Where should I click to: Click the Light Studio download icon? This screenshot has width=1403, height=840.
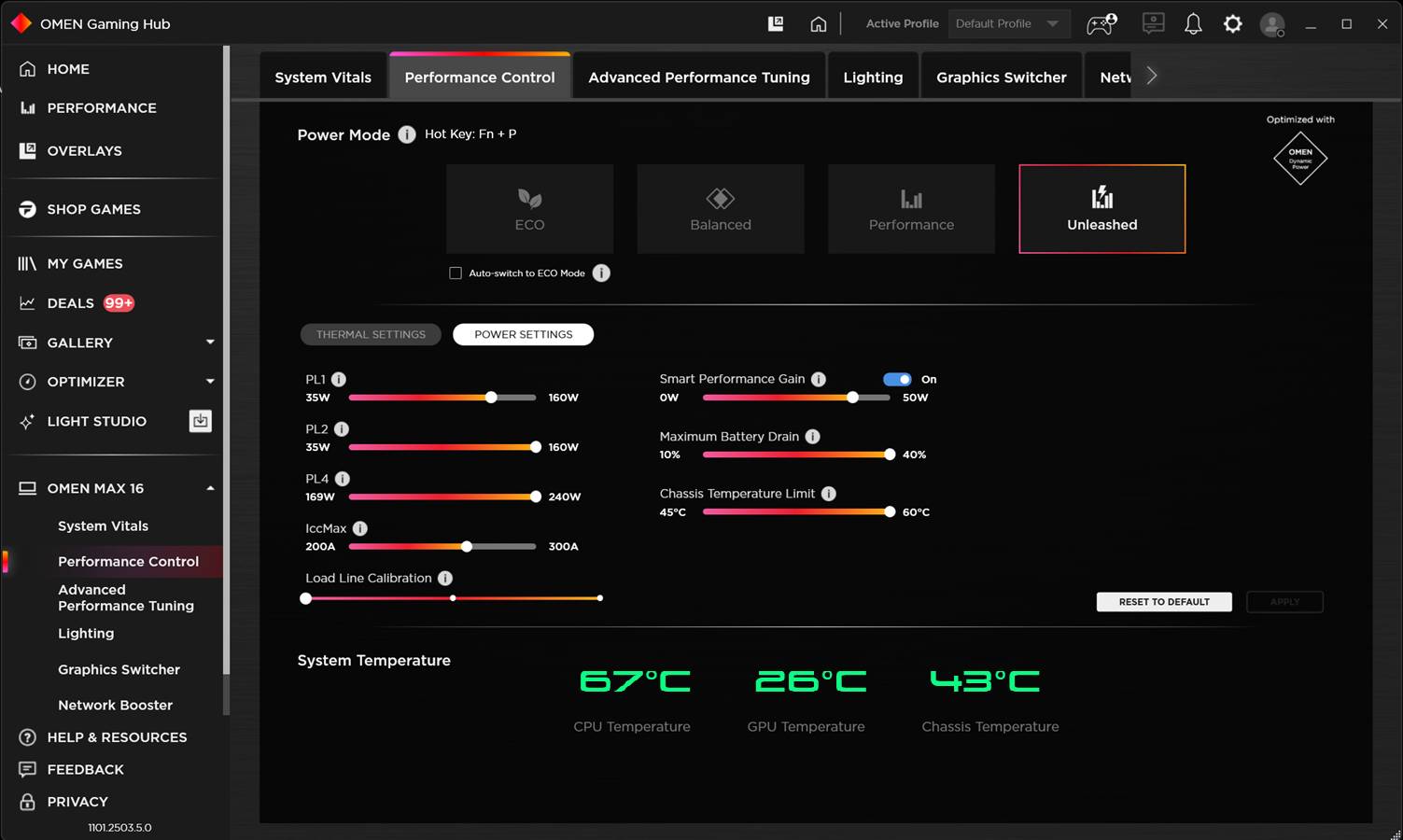[200, 421]
